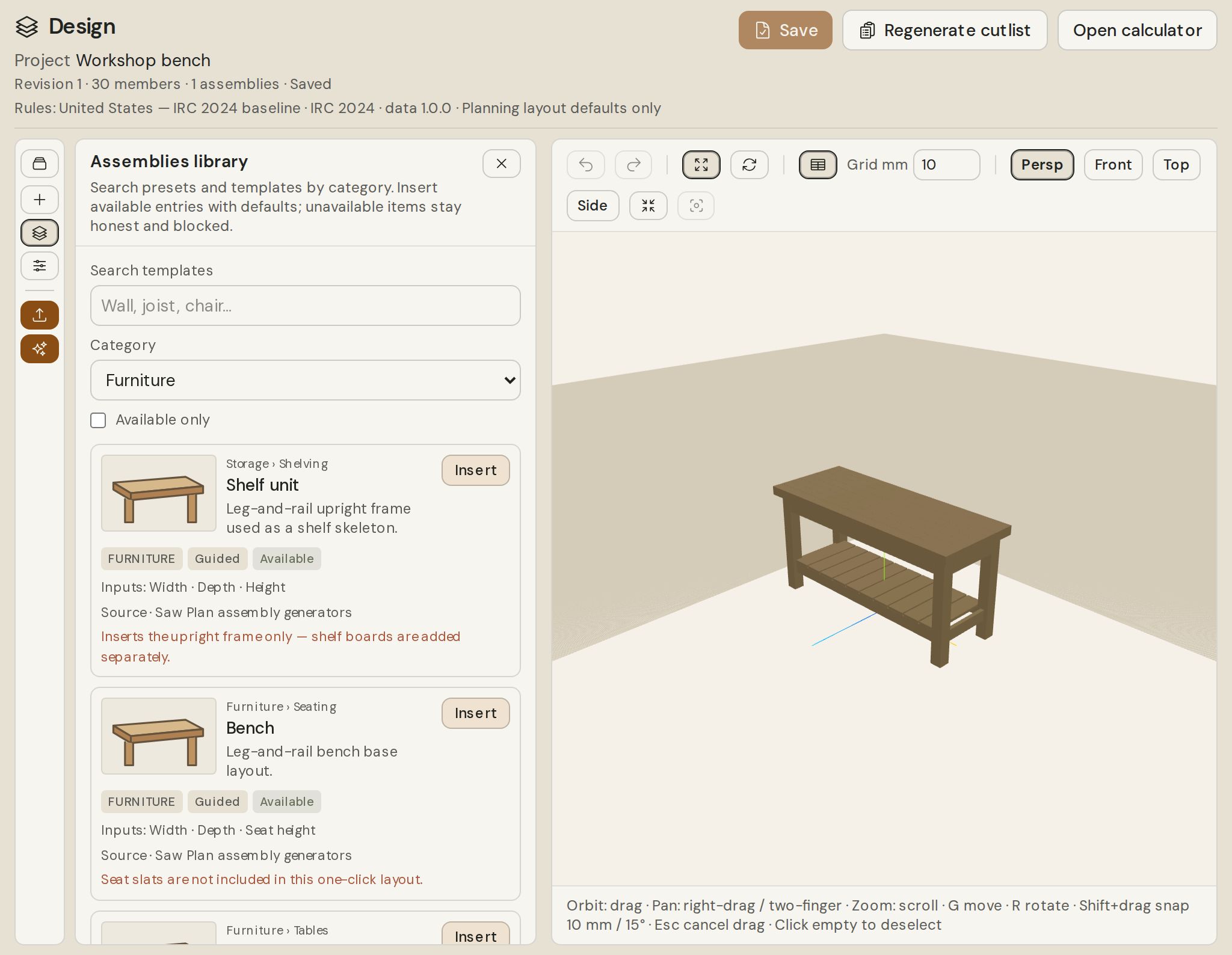
Task: Open the sliders settings sidebar icon
Action: click(40, 266)
